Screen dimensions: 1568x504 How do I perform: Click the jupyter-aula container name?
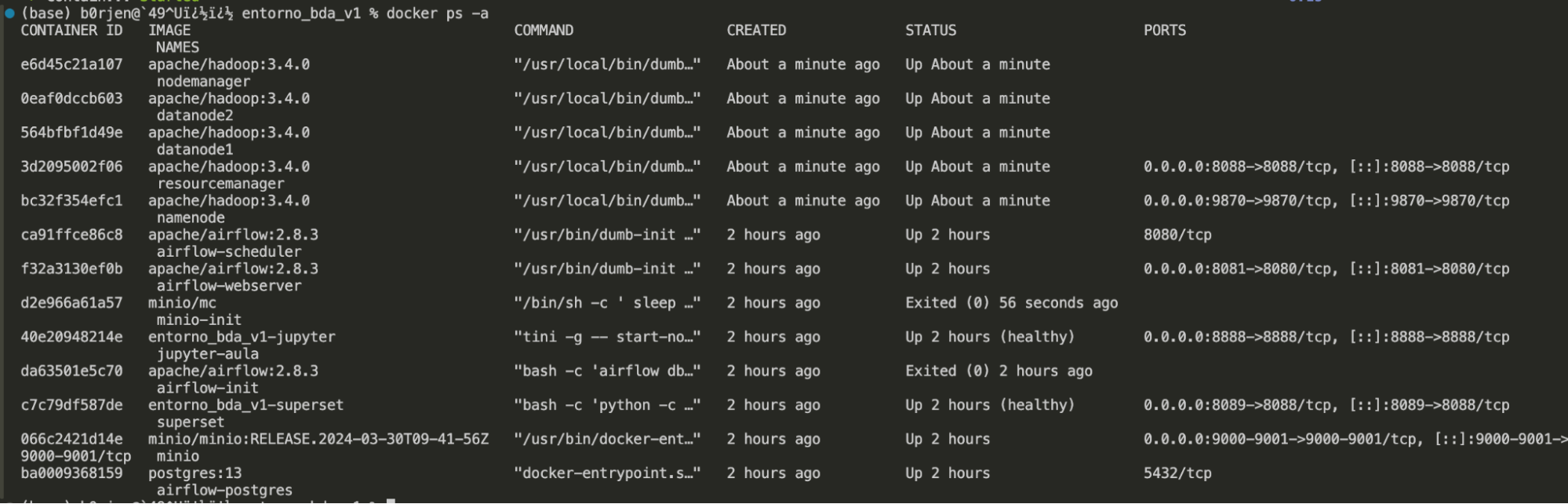pyautogui.click(x=207, y=354)
